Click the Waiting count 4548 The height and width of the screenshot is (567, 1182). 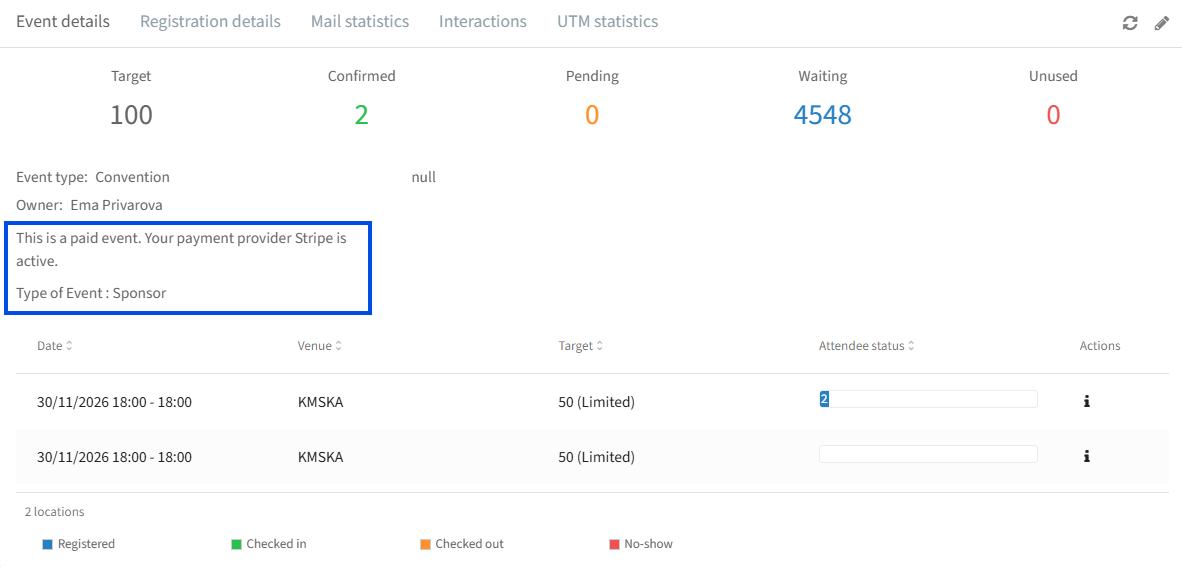[822, 115]
